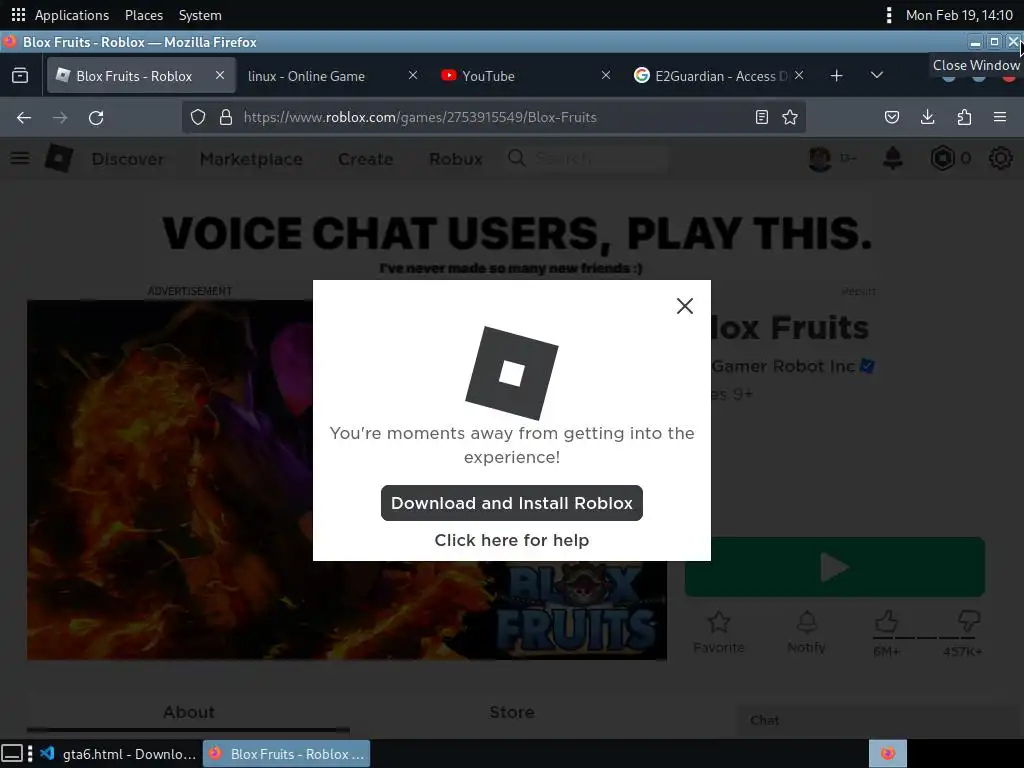Open the user avatar profile

[820, 158]
